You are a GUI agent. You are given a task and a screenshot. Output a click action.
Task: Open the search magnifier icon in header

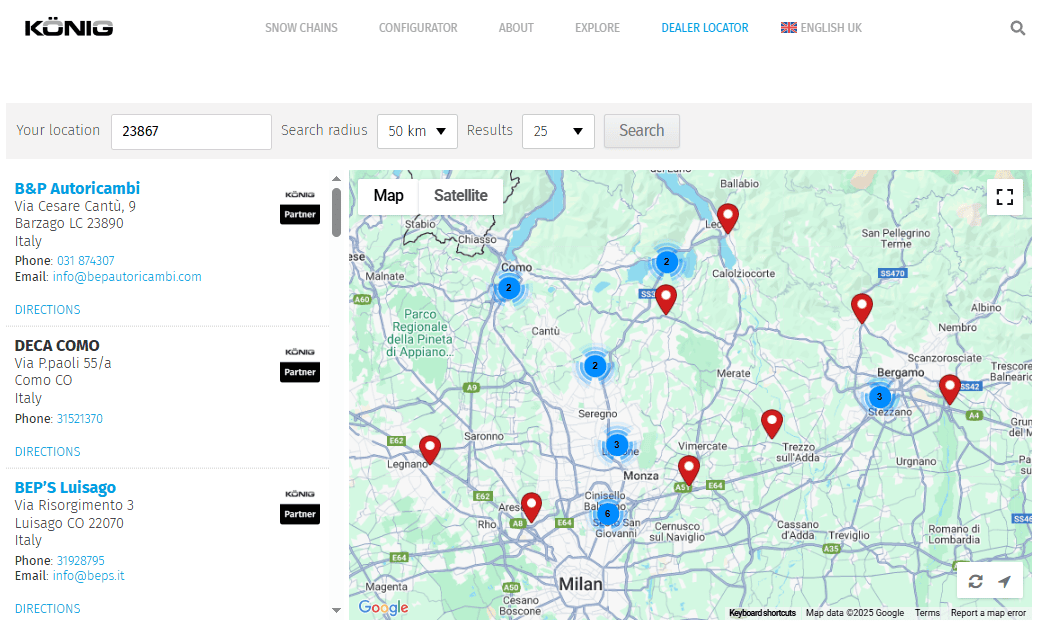[x=1017, y=28]
